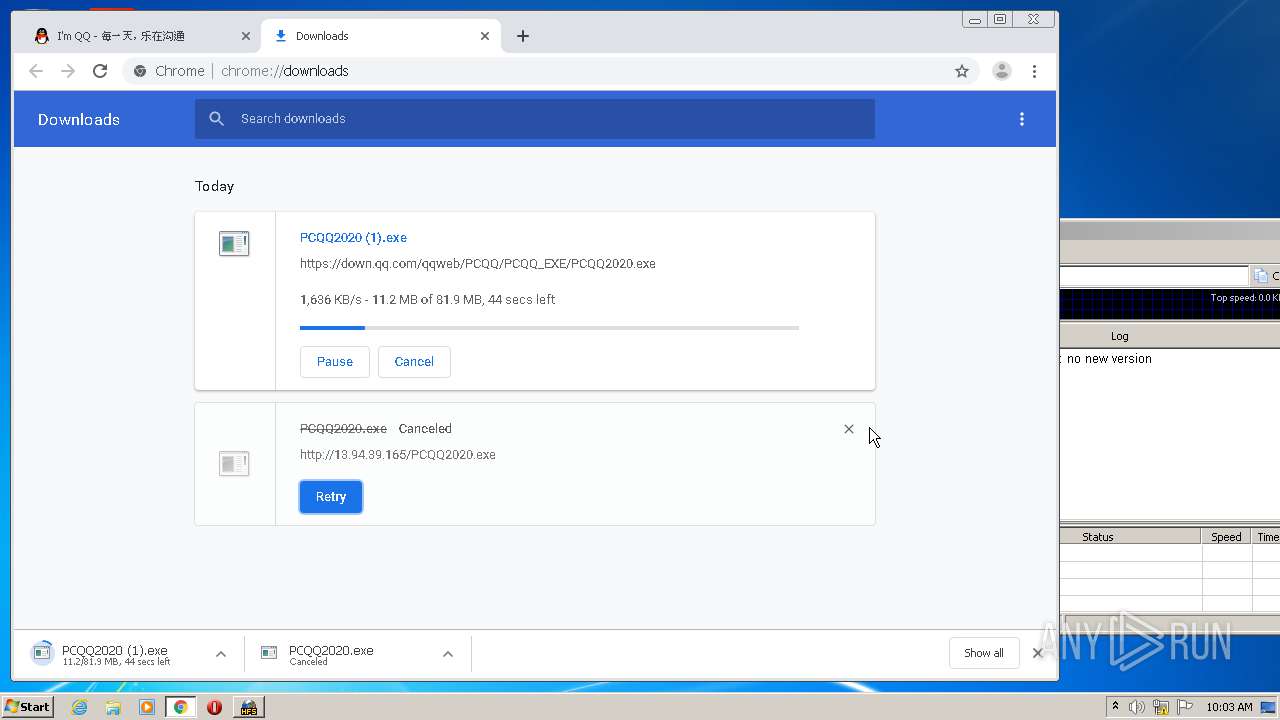
Task: Close the Downloads tab
Action: 485,36
